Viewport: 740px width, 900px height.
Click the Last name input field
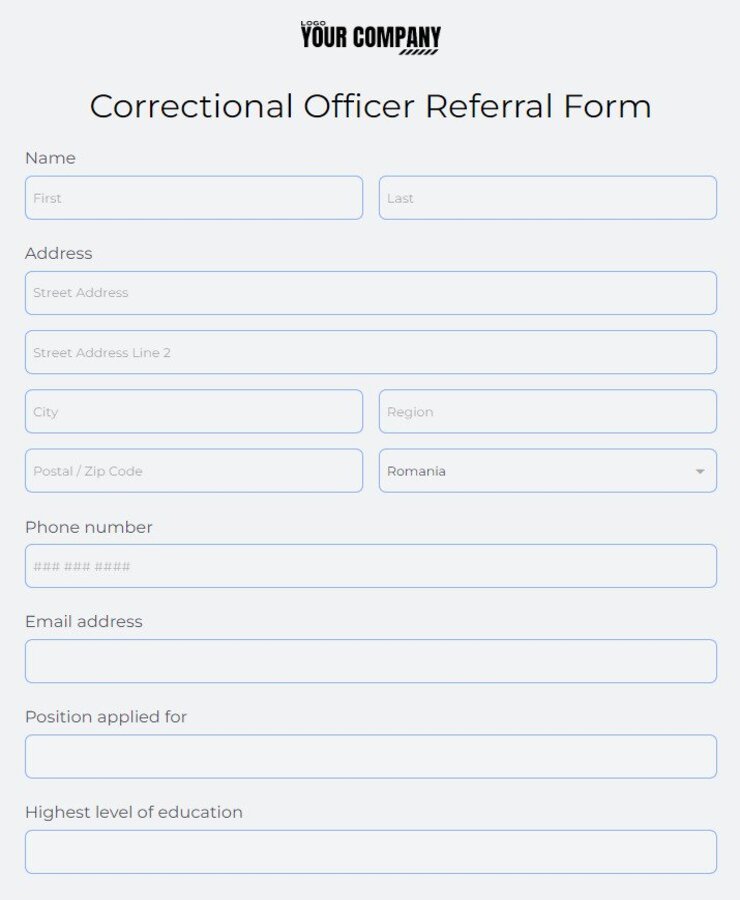(x=548, y=198)
